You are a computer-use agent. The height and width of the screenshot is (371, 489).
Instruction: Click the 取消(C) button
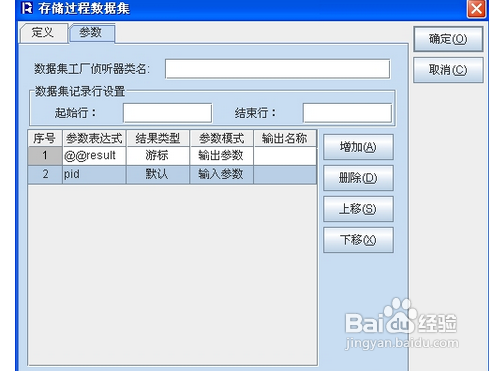448,70
